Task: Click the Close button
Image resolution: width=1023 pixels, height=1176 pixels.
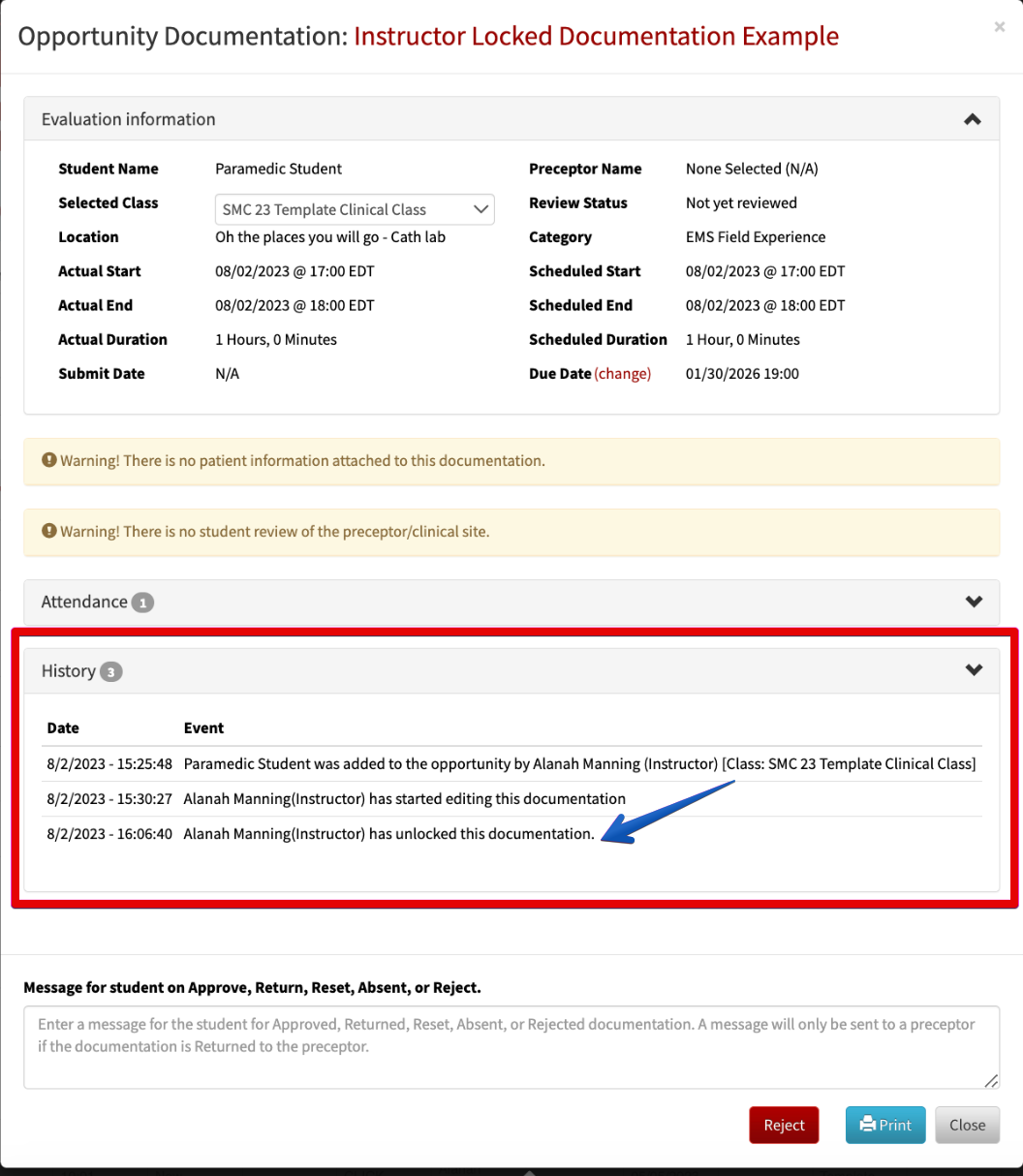Action: (967, 1125)
